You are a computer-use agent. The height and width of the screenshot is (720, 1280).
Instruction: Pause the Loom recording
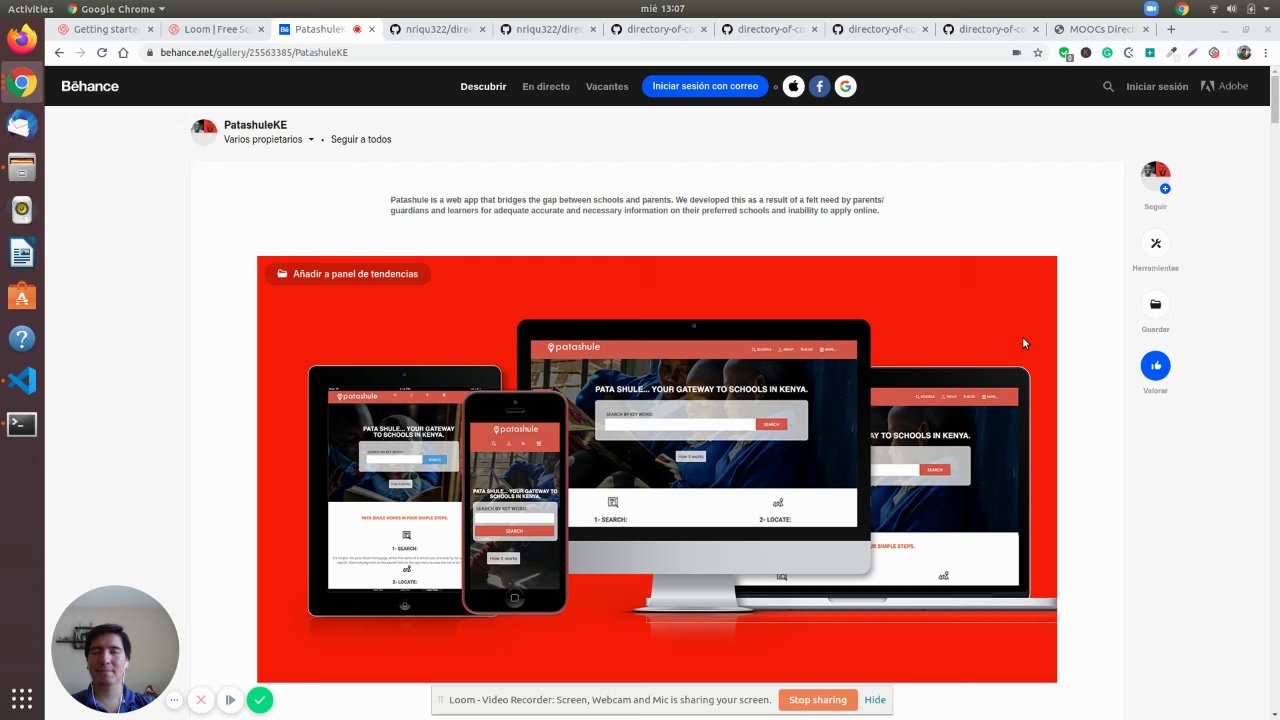(230, 700)
